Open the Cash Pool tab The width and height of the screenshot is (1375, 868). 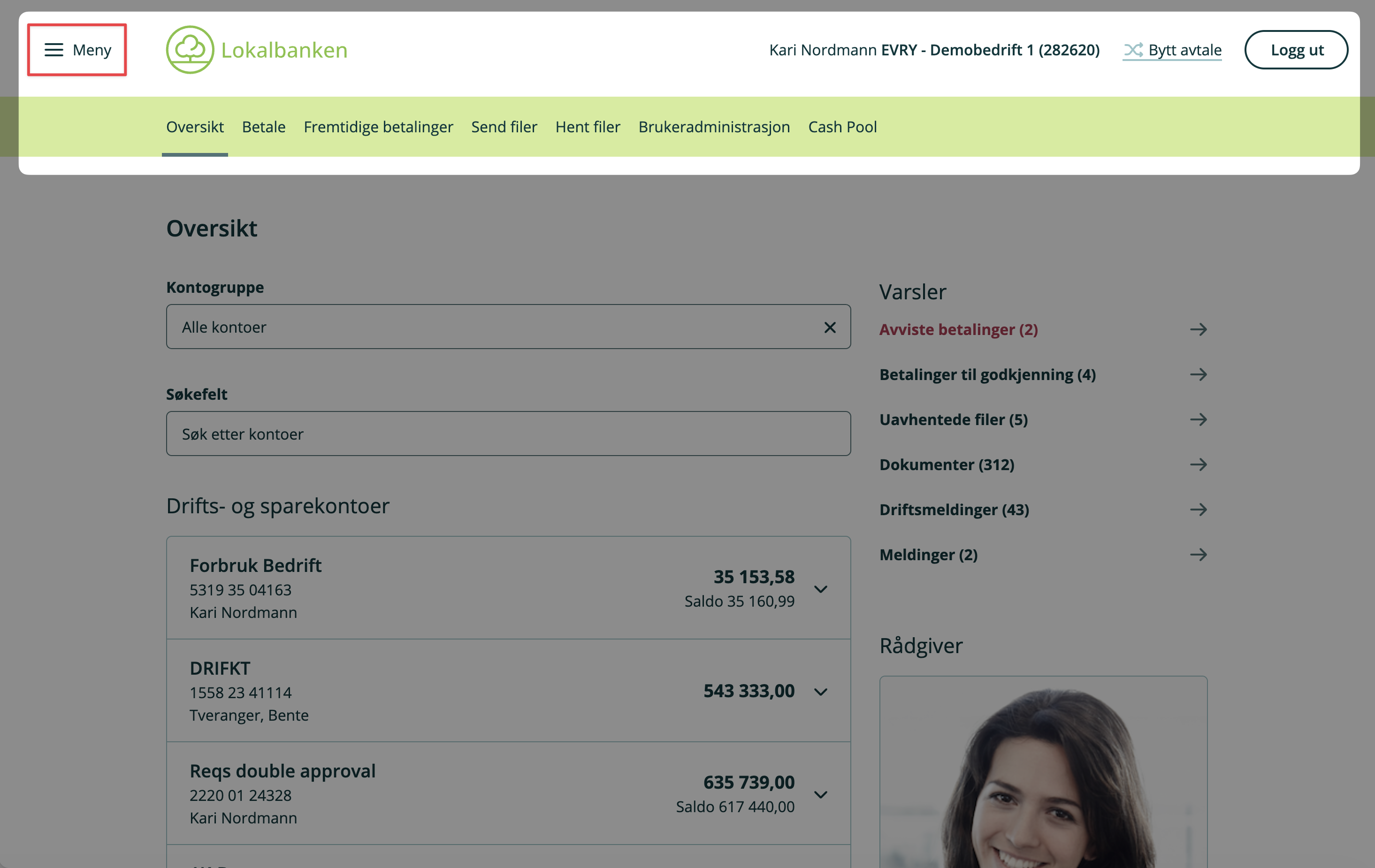[842, 127]
